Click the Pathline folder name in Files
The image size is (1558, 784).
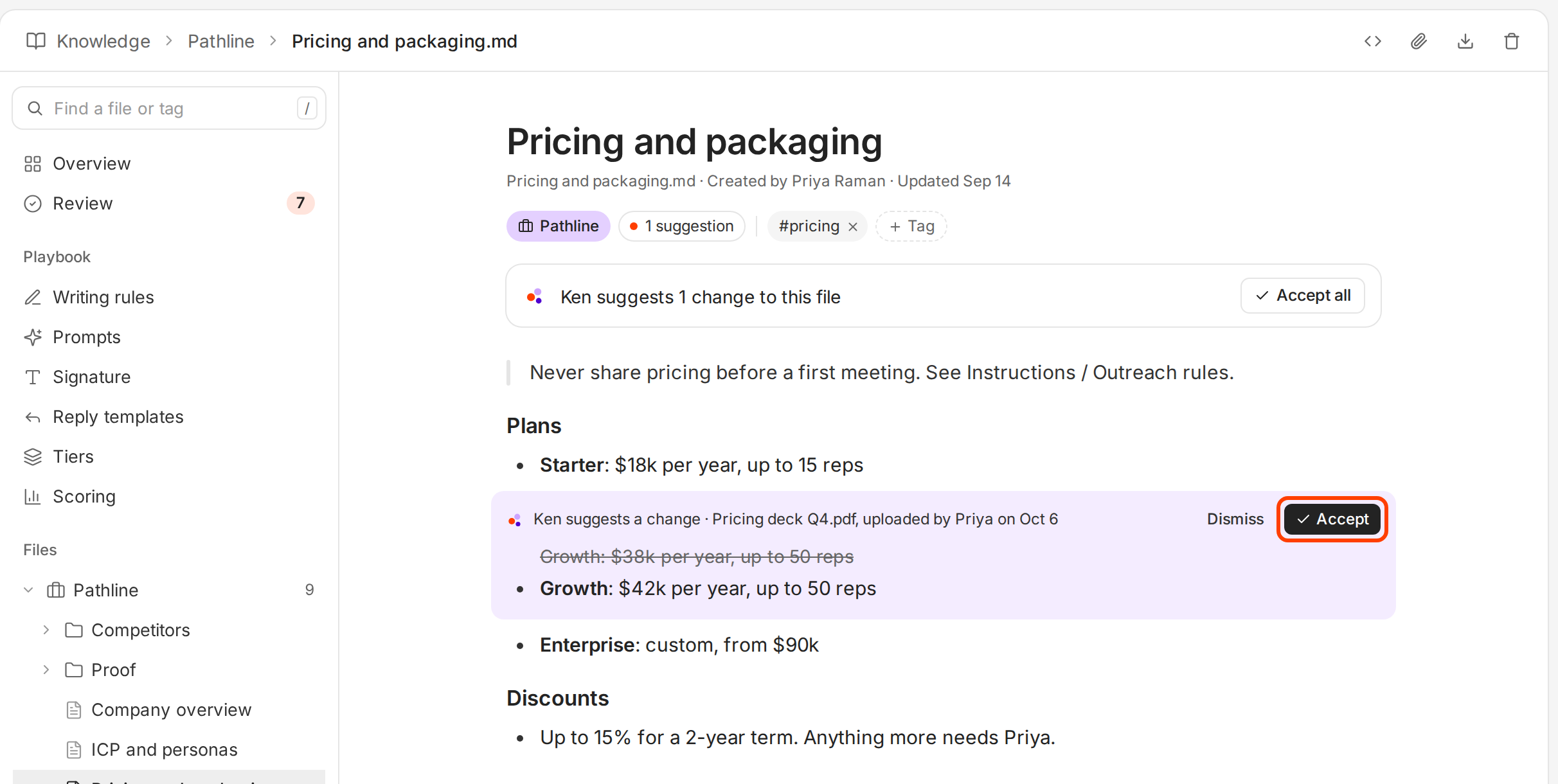[x=106, y=591]
